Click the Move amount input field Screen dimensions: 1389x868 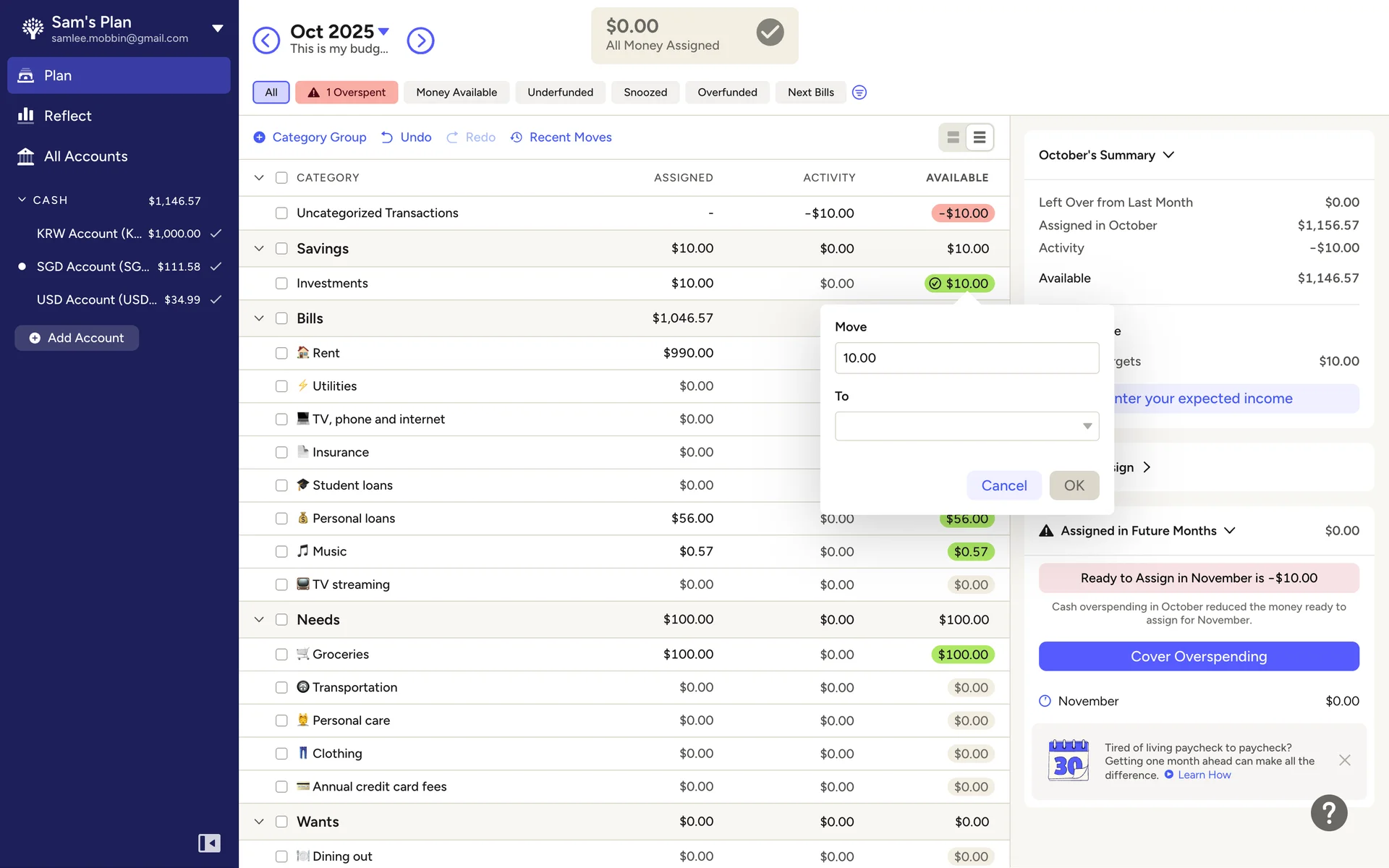click(967, 358)
